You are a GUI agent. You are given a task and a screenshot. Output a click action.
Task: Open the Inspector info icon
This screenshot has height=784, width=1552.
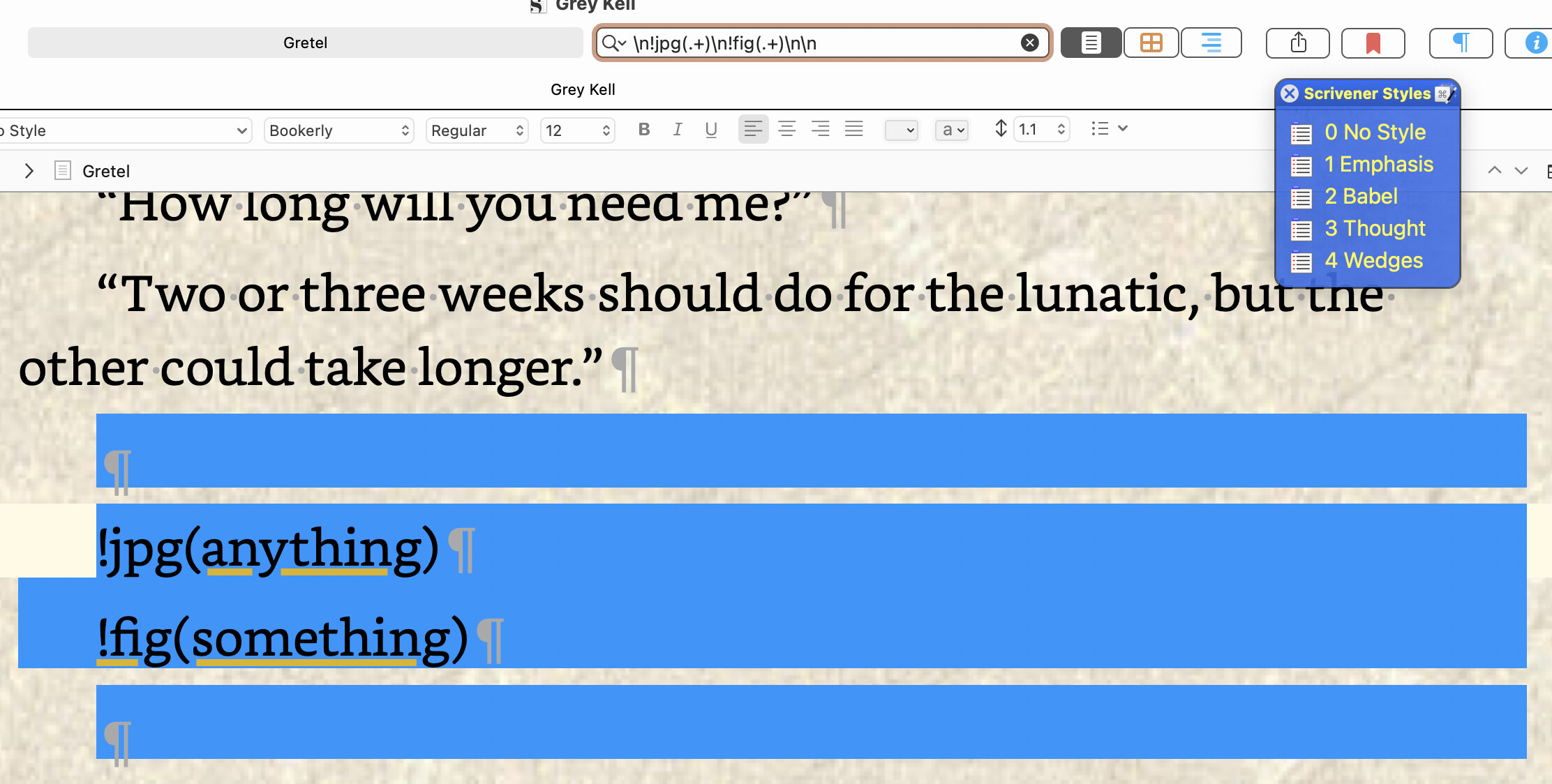pos(1534,43)
